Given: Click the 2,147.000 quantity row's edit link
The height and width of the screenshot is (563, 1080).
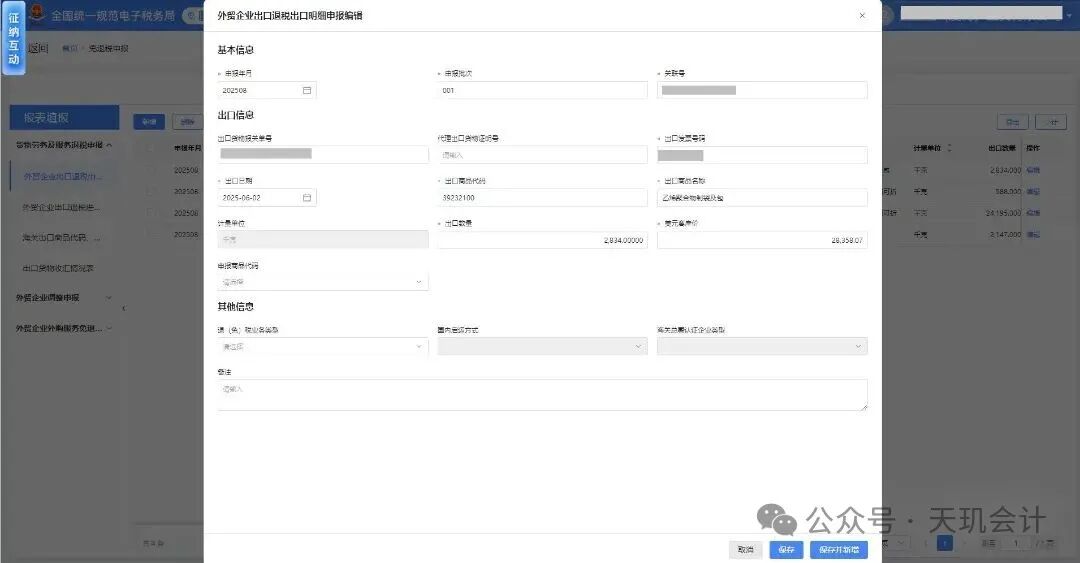Looking at the screenshot, I should pos(1033,234).
